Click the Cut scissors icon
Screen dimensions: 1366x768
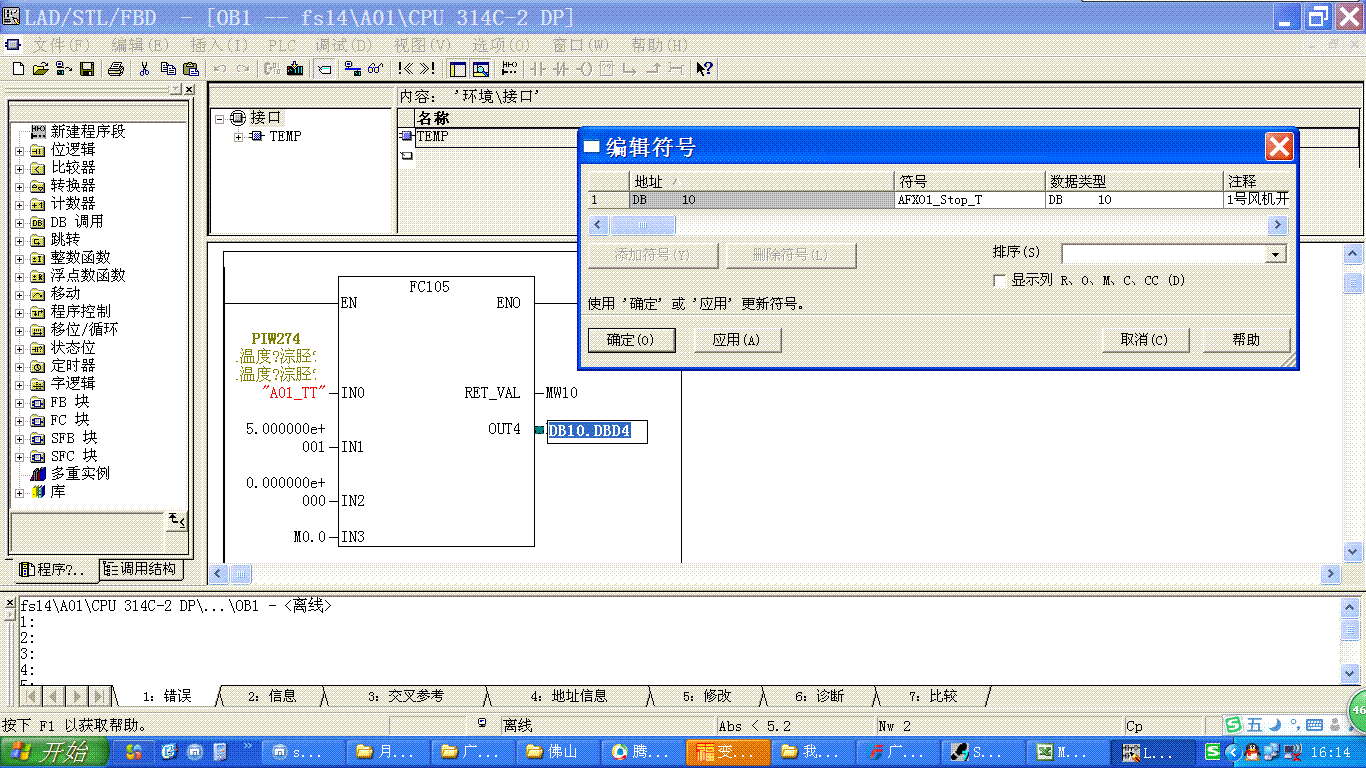click(144, 69)
